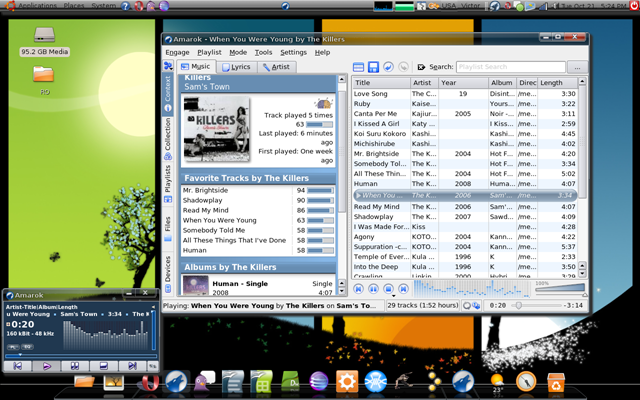Toggle random mode in the status bar
The width and height of the screenshot is (640, 400).
point(476,306)
